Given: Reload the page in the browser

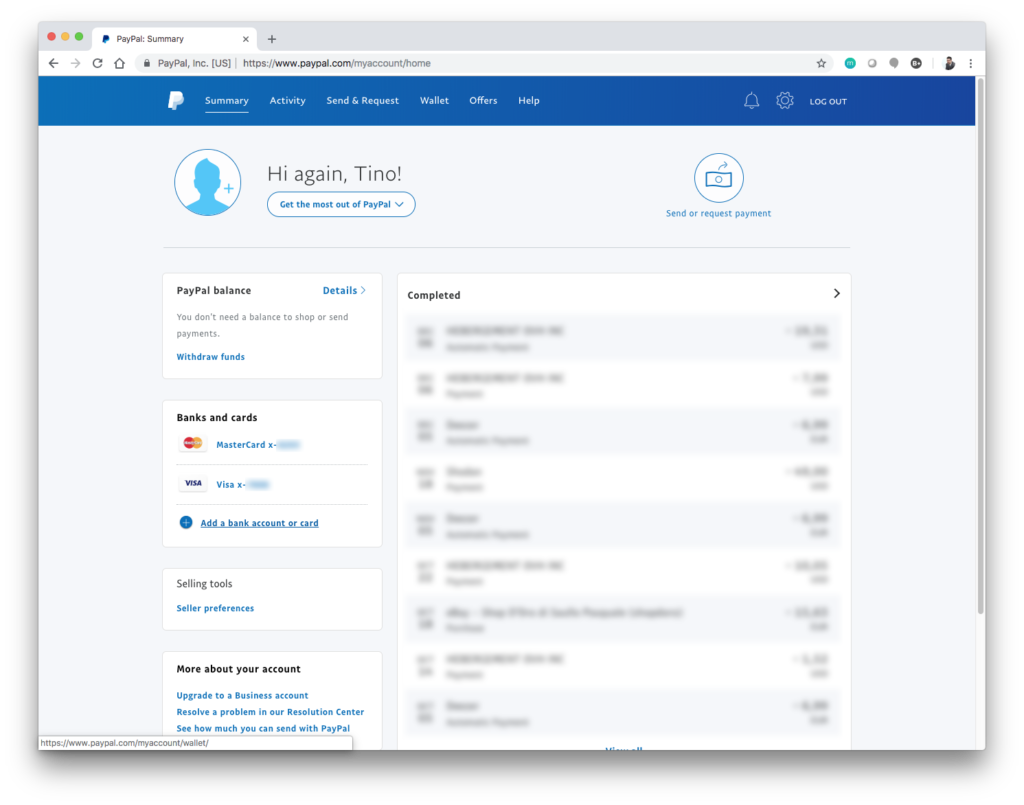Looking at the screenshot, I should [x=97, y=63].
